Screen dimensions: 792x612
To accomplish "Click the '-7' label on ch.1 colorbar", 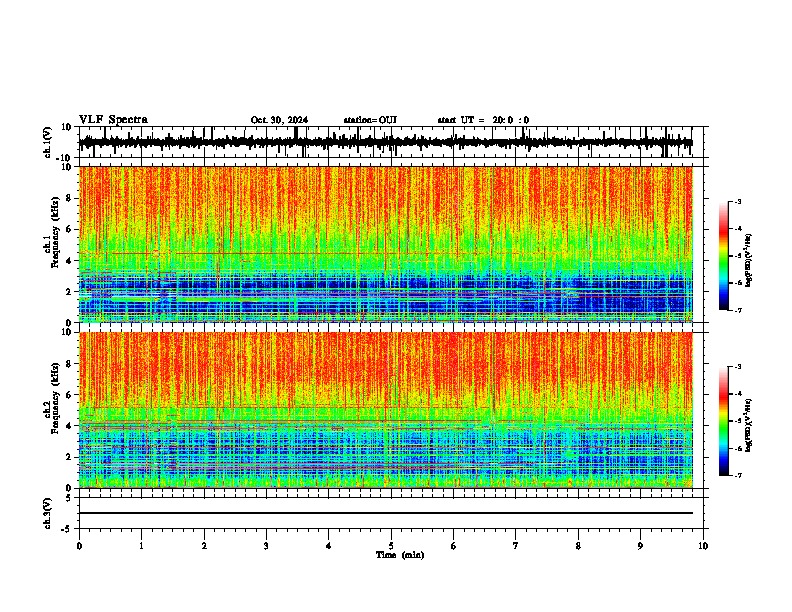I will pyautogui.click(x=737, y=310).
